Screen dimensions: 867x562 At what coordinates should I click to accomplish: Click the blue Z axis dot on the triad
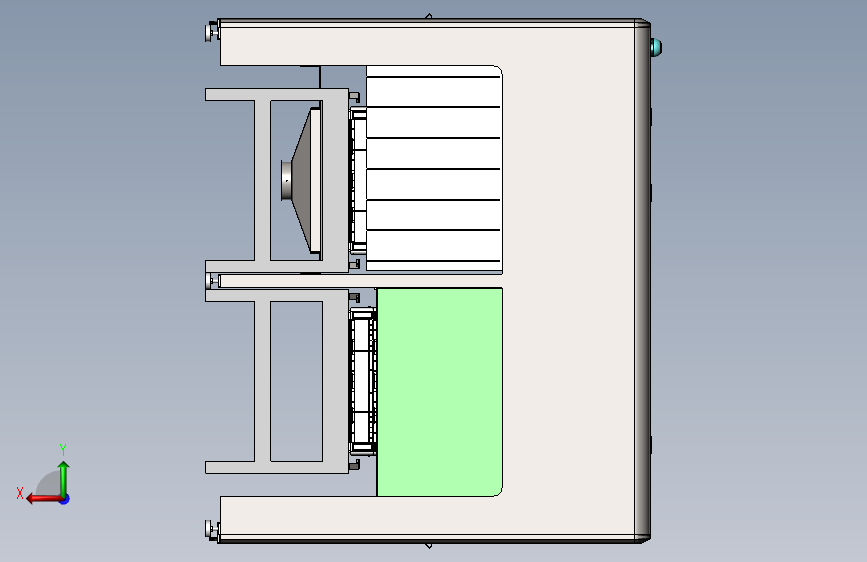pyautogui.click(x=65, y=499)
